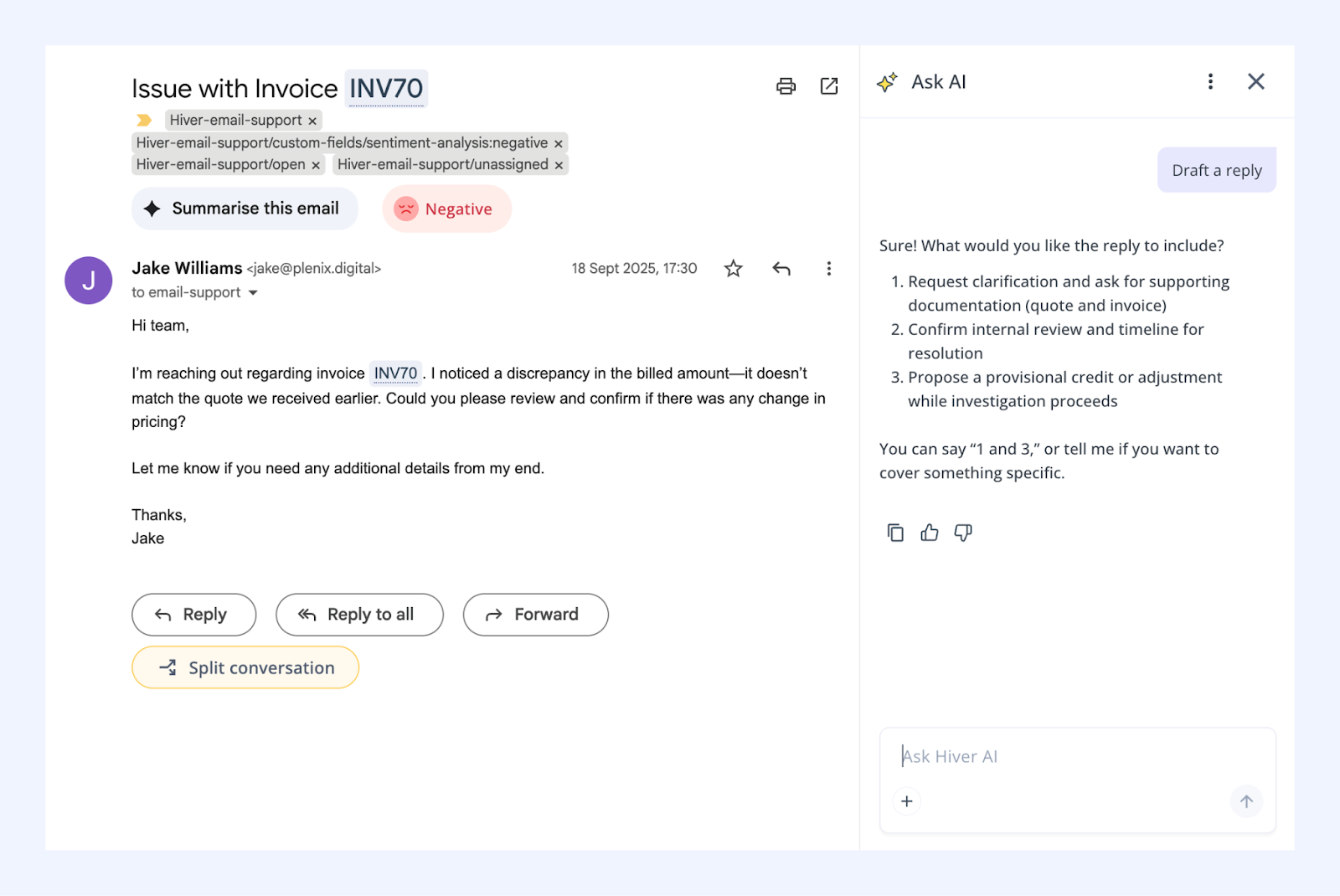This screenshot has width=1340, height=896.
Task: Click Split conversation button
Action: [x=245, y=667]
